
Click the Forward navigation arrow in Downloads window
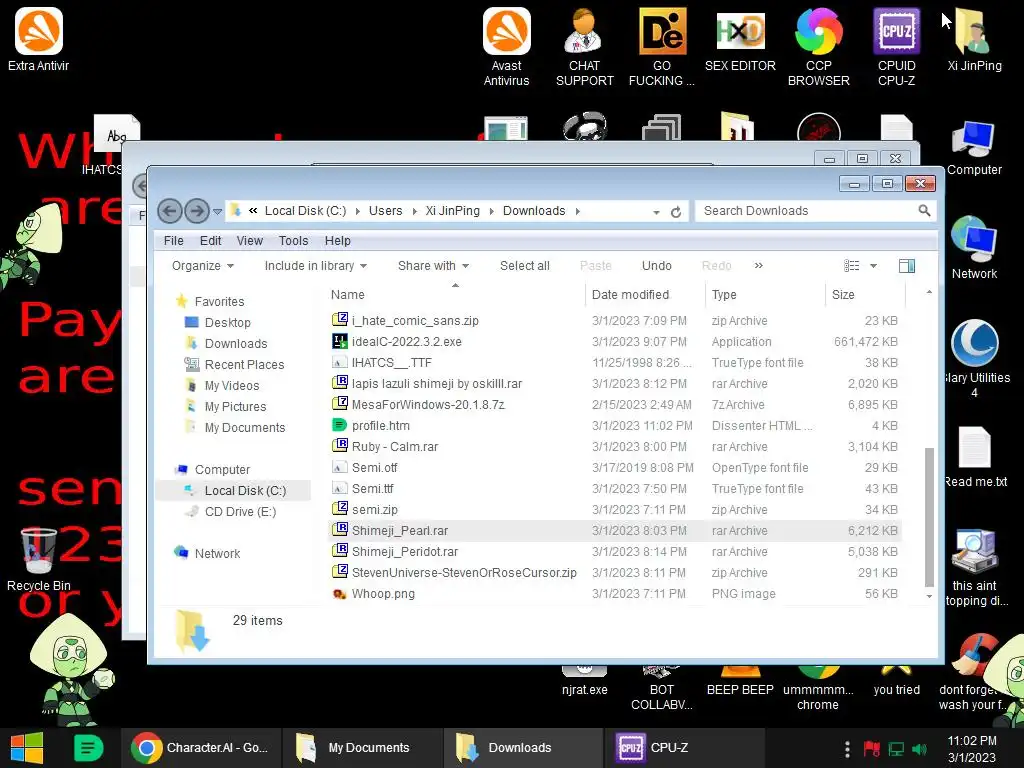(197, 211)
